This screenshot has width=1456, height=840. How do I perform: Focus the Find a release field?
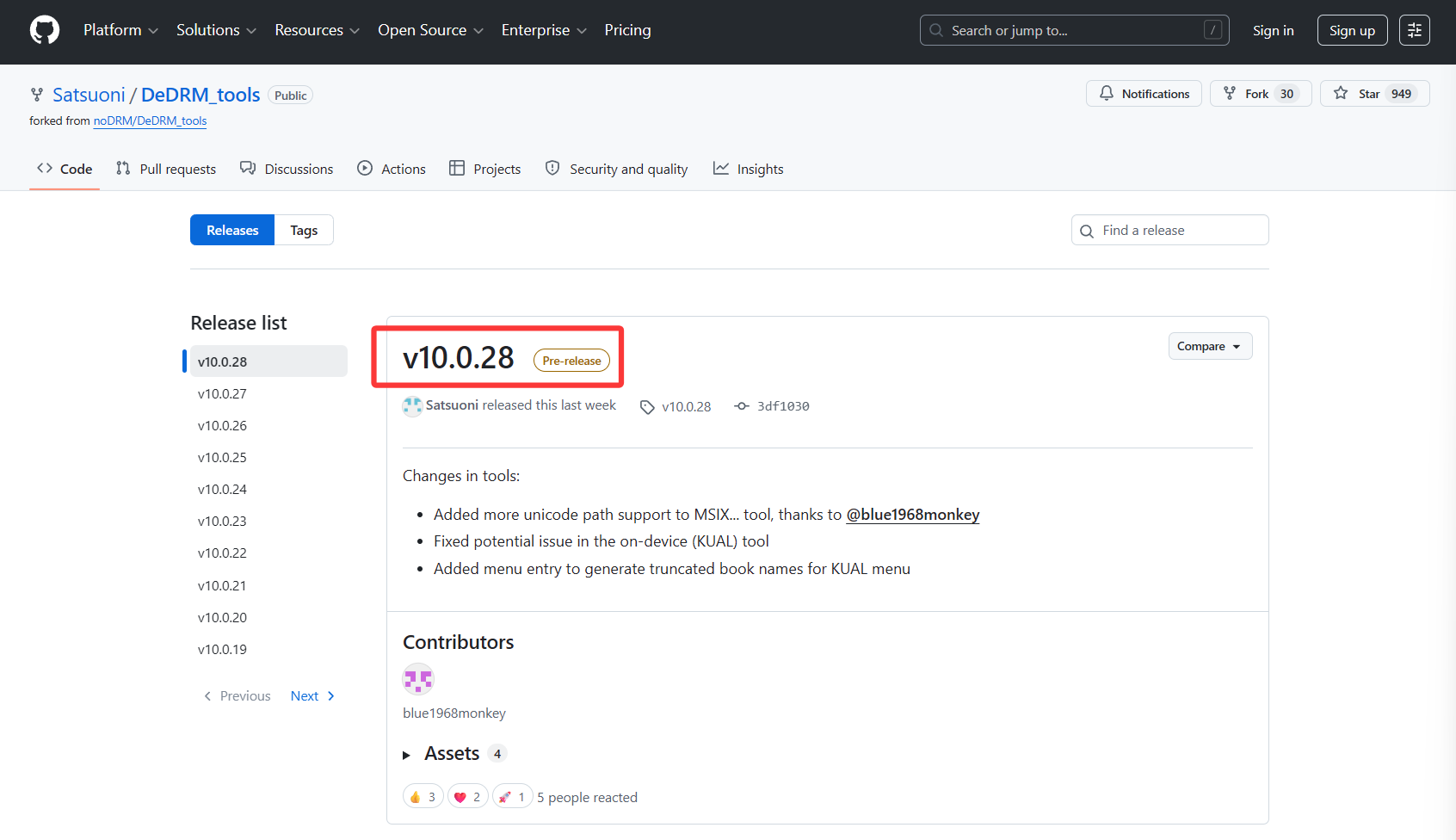point(1169,230)
